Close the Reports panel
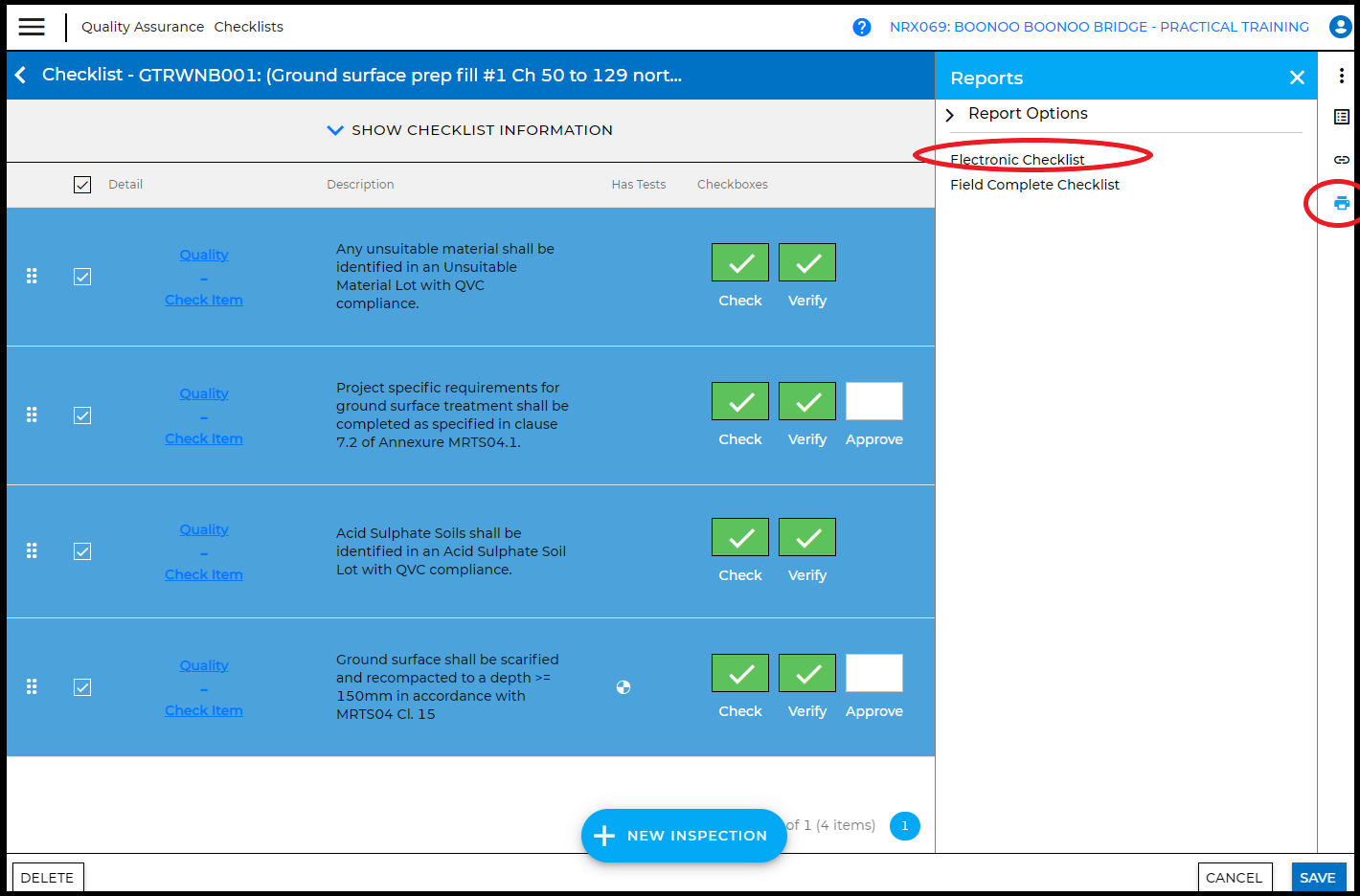The width and height of the screenshot is (1360, 896). [1297, 78]
